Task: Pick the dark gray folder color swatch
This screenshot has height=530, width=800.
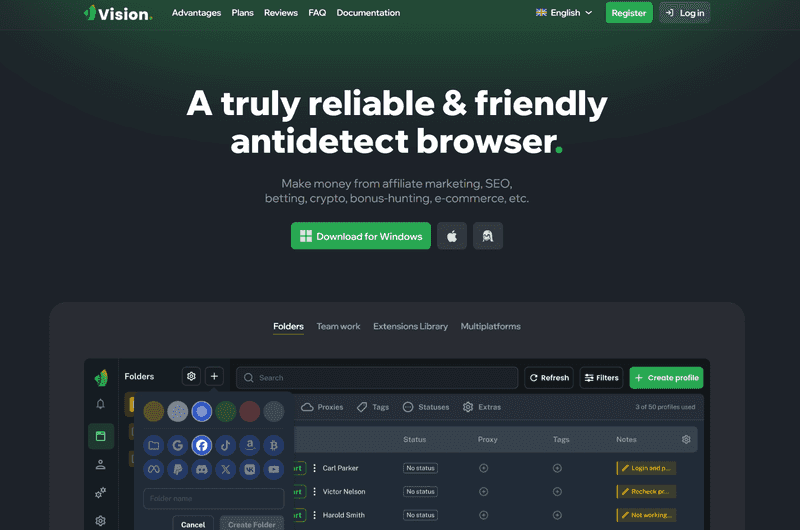Action: tap(273, 411)
